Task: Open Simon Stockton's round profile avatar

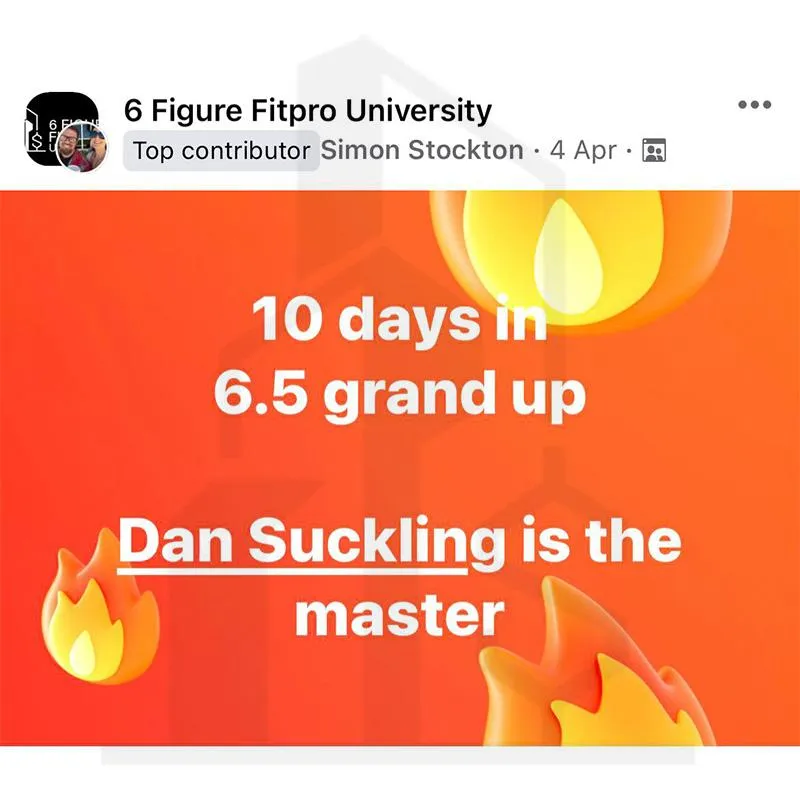Action: point(82,148)
